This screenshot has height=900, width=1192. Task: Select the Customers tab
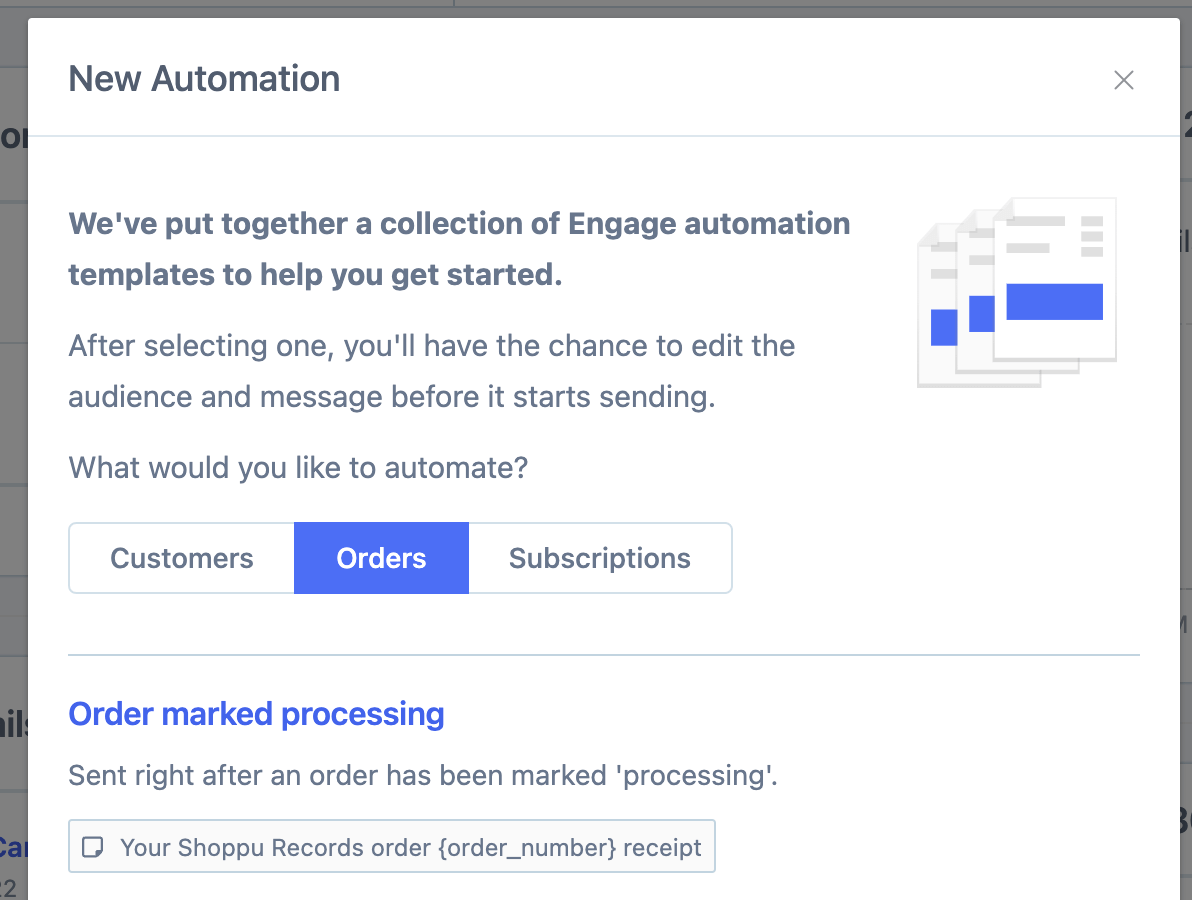click(x=180, y=558)
